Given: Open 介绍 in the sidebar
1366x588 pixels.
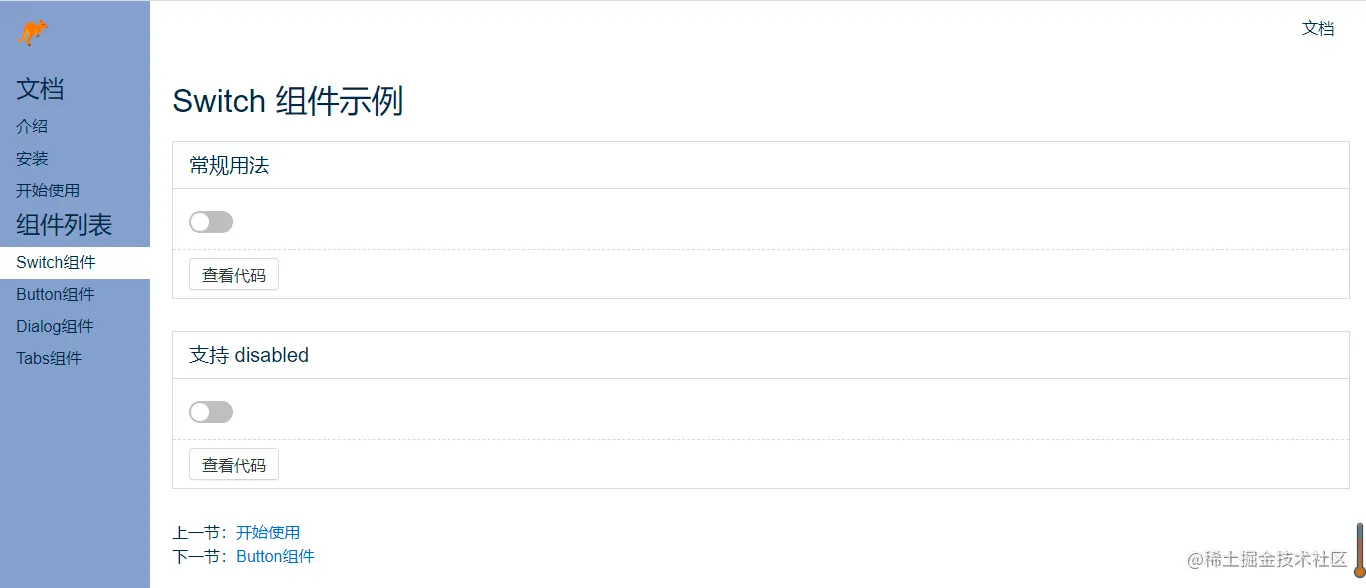Looking at the screenshot, I should coord(32,127).
